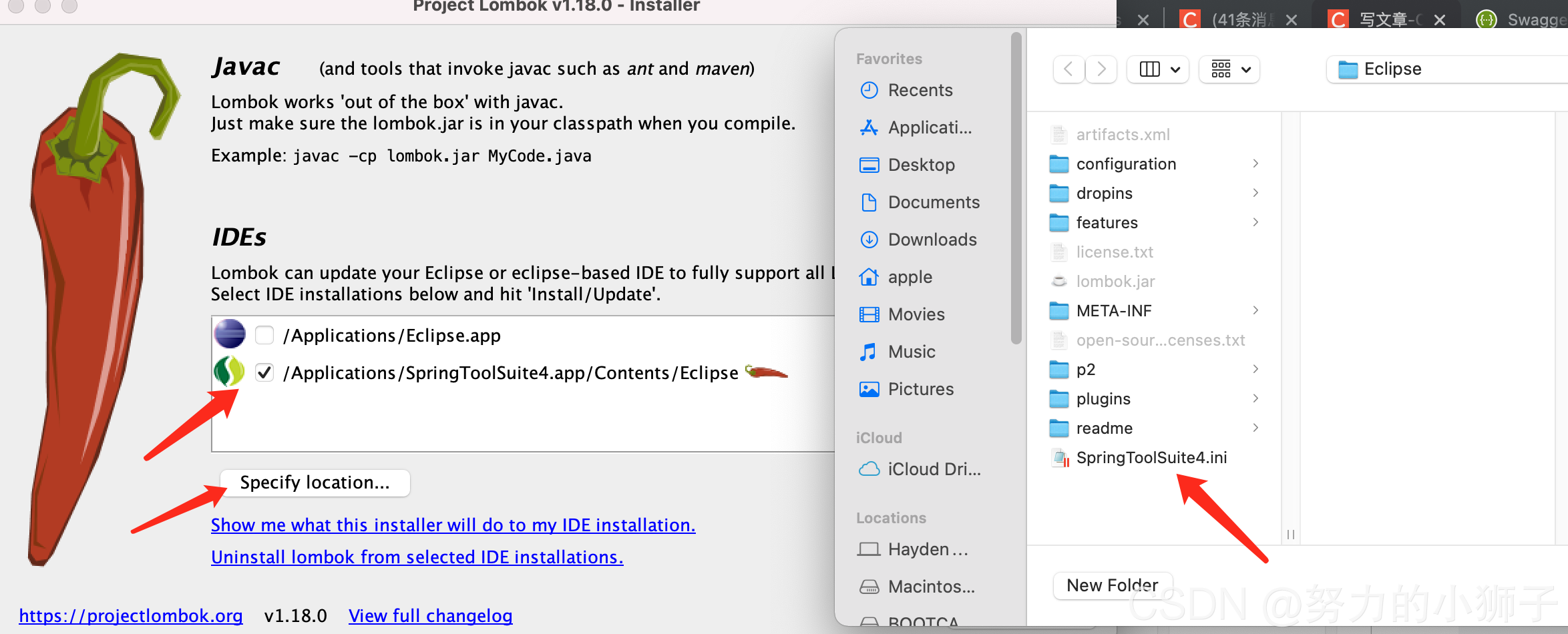Open the https://projectlombok.org link
Image resolution: width=1568 pixels, height=634 pixels.
pyautogui.click(x=131, y=615)
